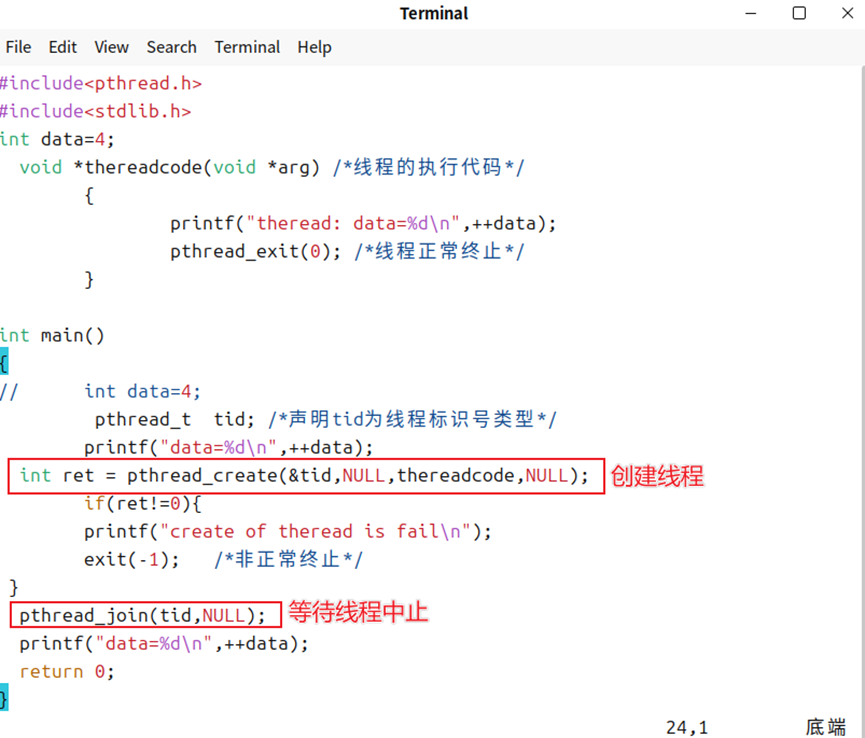865x738 pixels.
Task: Place cursor on 'int data=4;' global declaration
Action: coord(57,140)
